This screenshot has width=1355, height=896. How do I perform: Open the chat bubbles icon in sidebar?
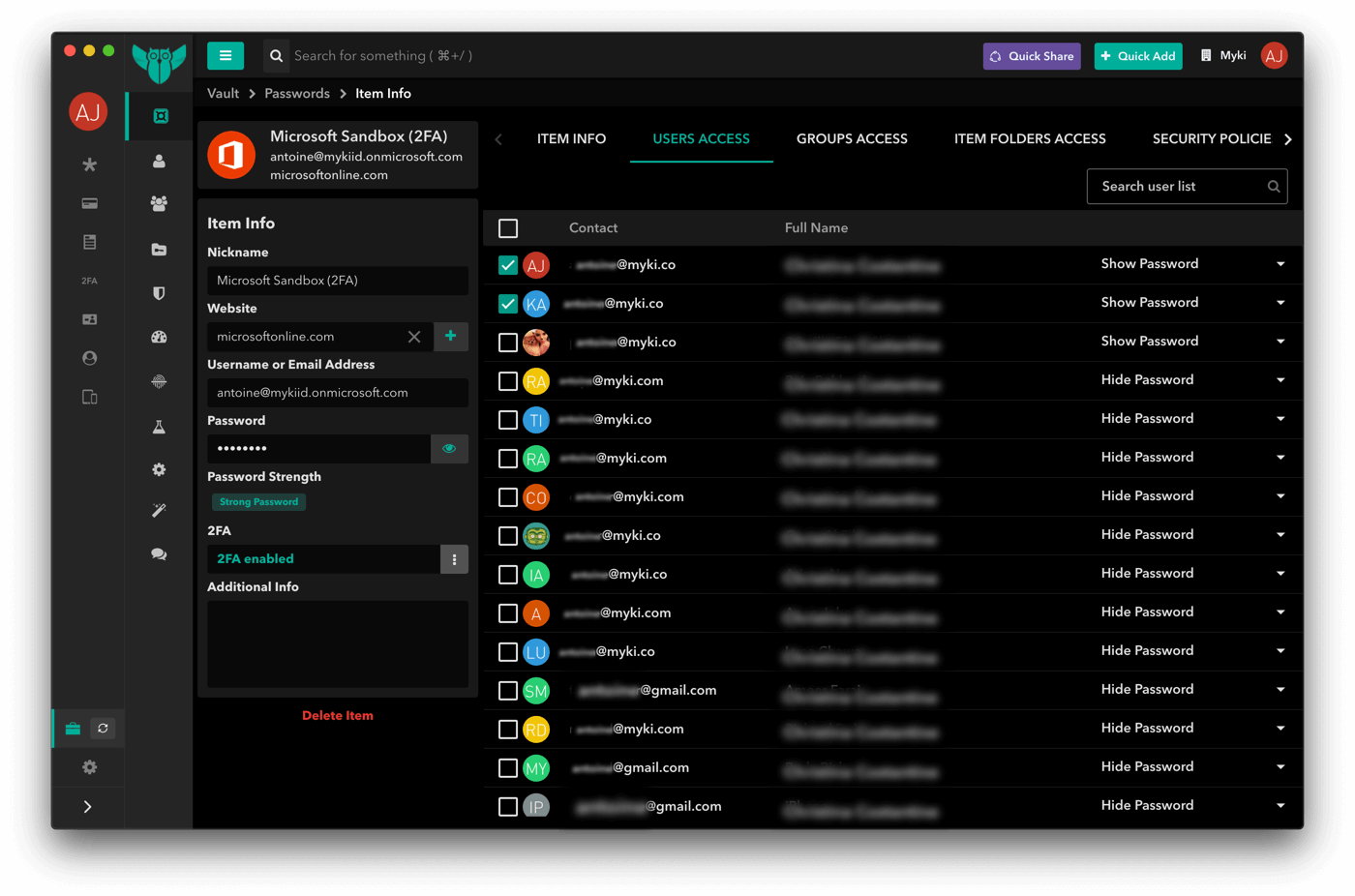tap(159, 554)
